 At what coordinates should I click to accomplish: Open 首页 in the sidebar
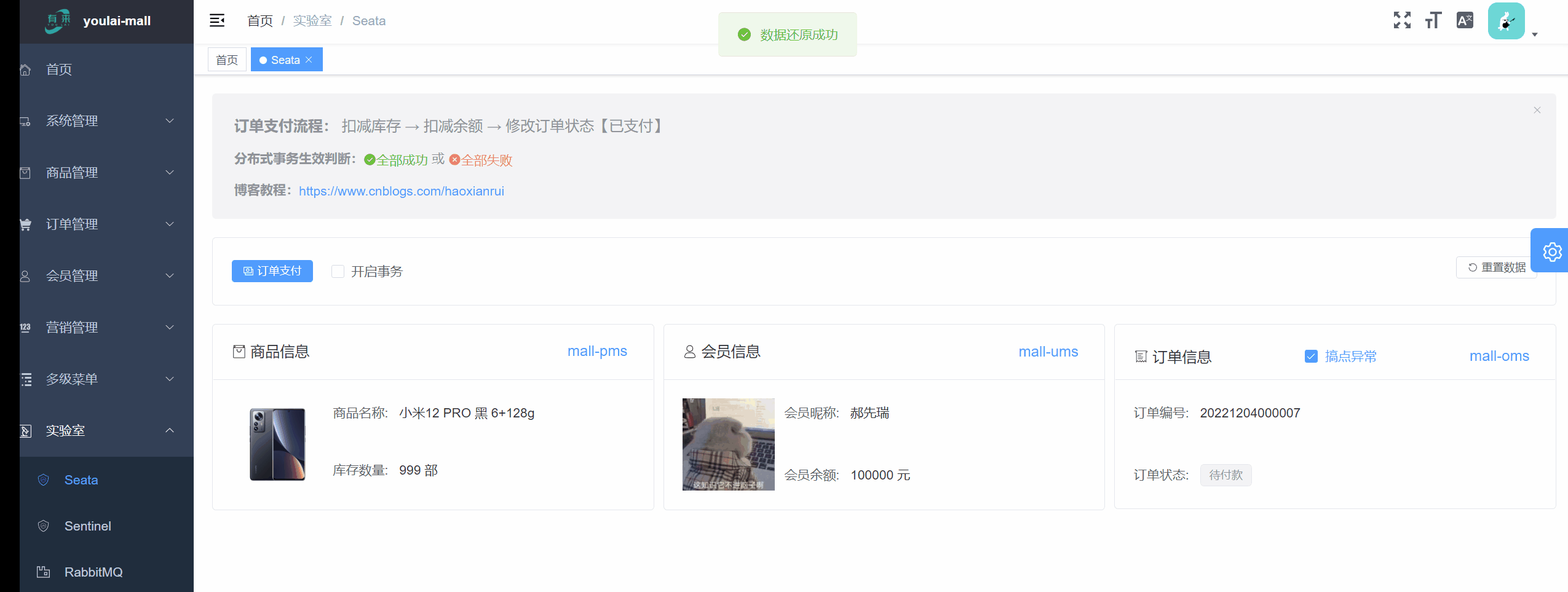(x=106, y=69)
